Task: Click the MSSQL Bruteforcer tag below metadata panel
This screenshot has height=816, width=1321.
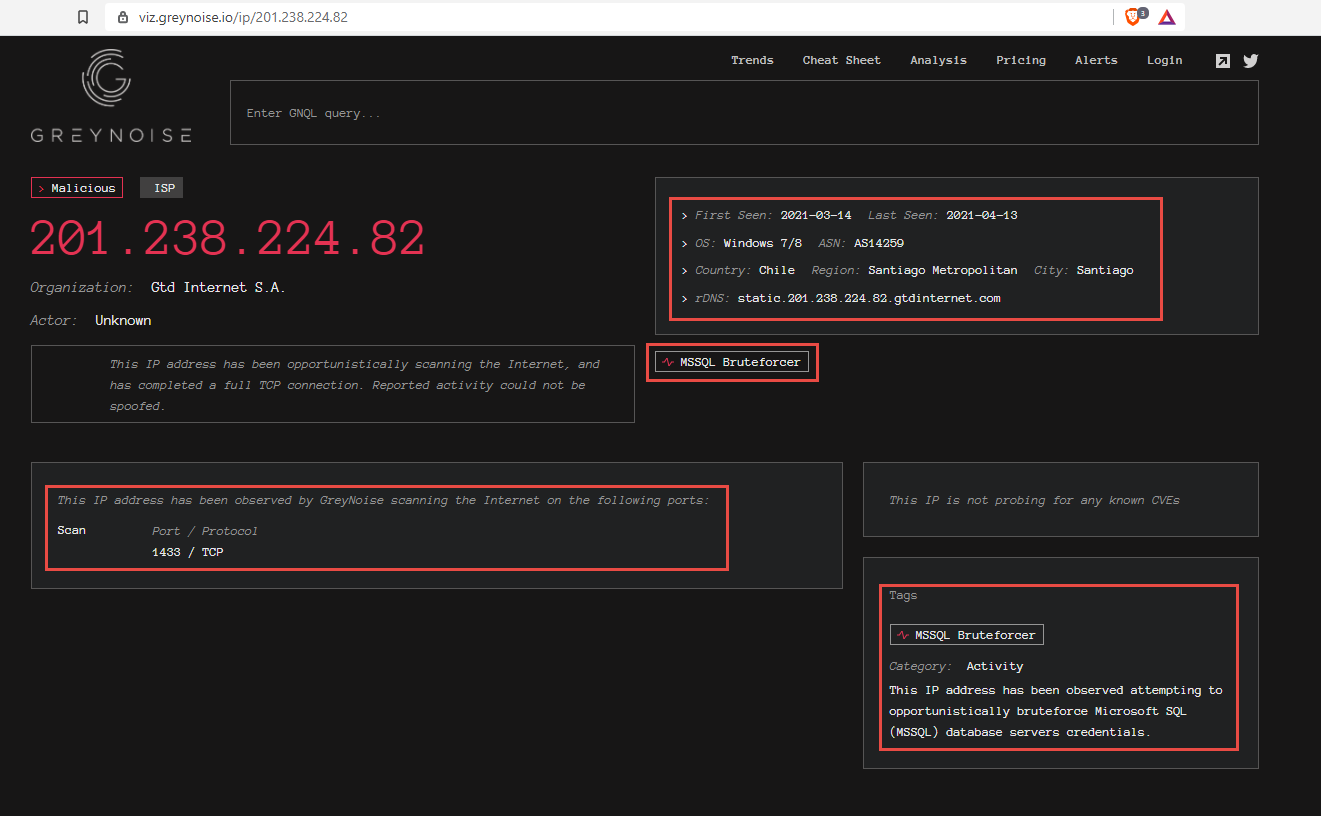Action: coord(732,362)
